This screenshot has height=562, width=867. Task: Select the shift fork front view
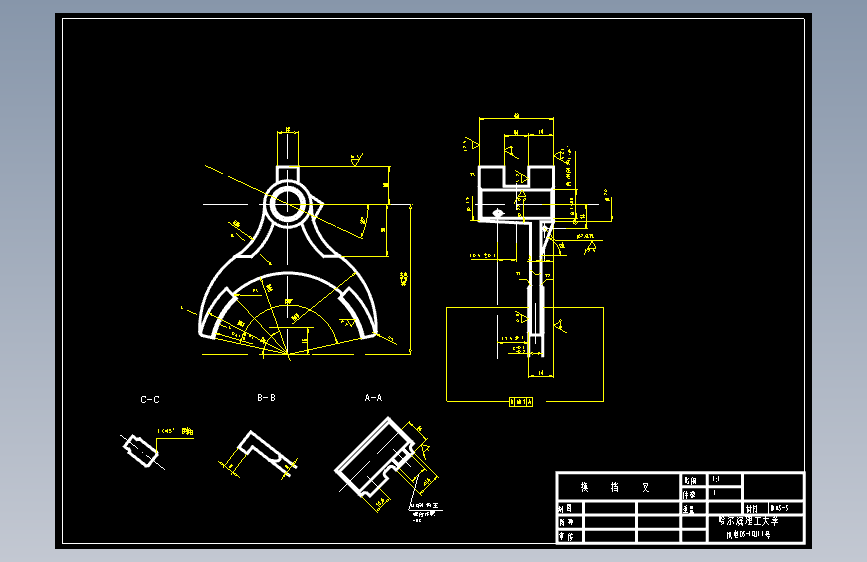pyautogui.click(x=288, y=252)
